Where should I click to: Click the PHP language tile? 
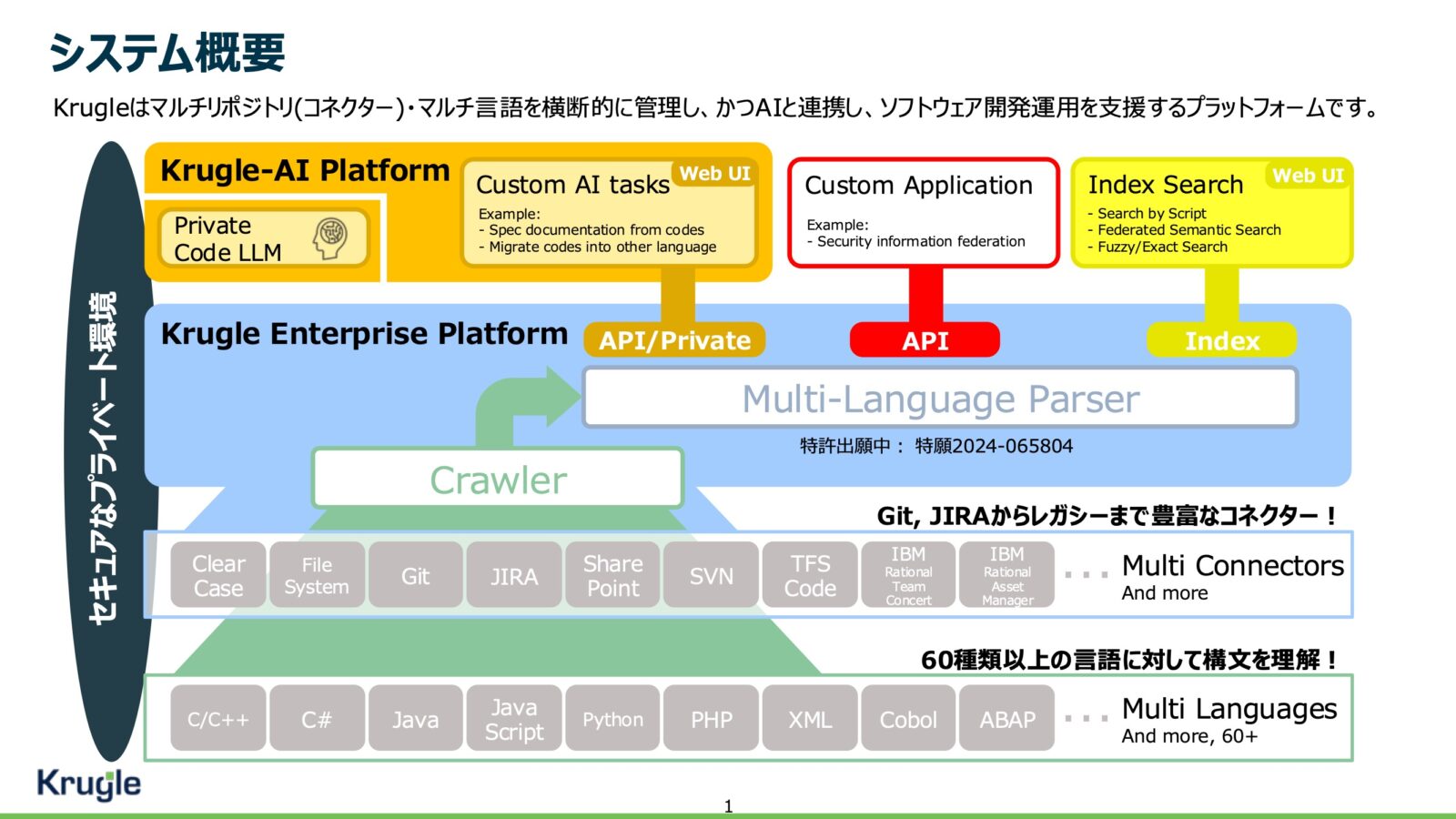pyautogui.click(x=711, y=719)
